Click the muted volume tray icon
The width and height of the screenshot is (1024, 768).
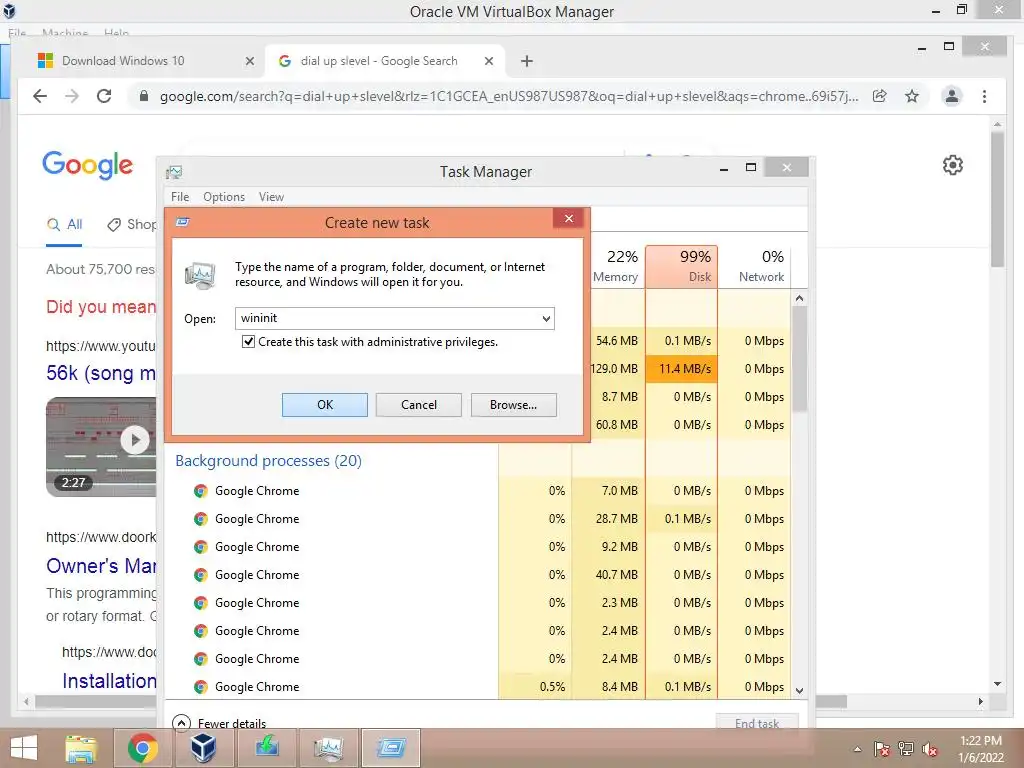click(x=930, y=749)
